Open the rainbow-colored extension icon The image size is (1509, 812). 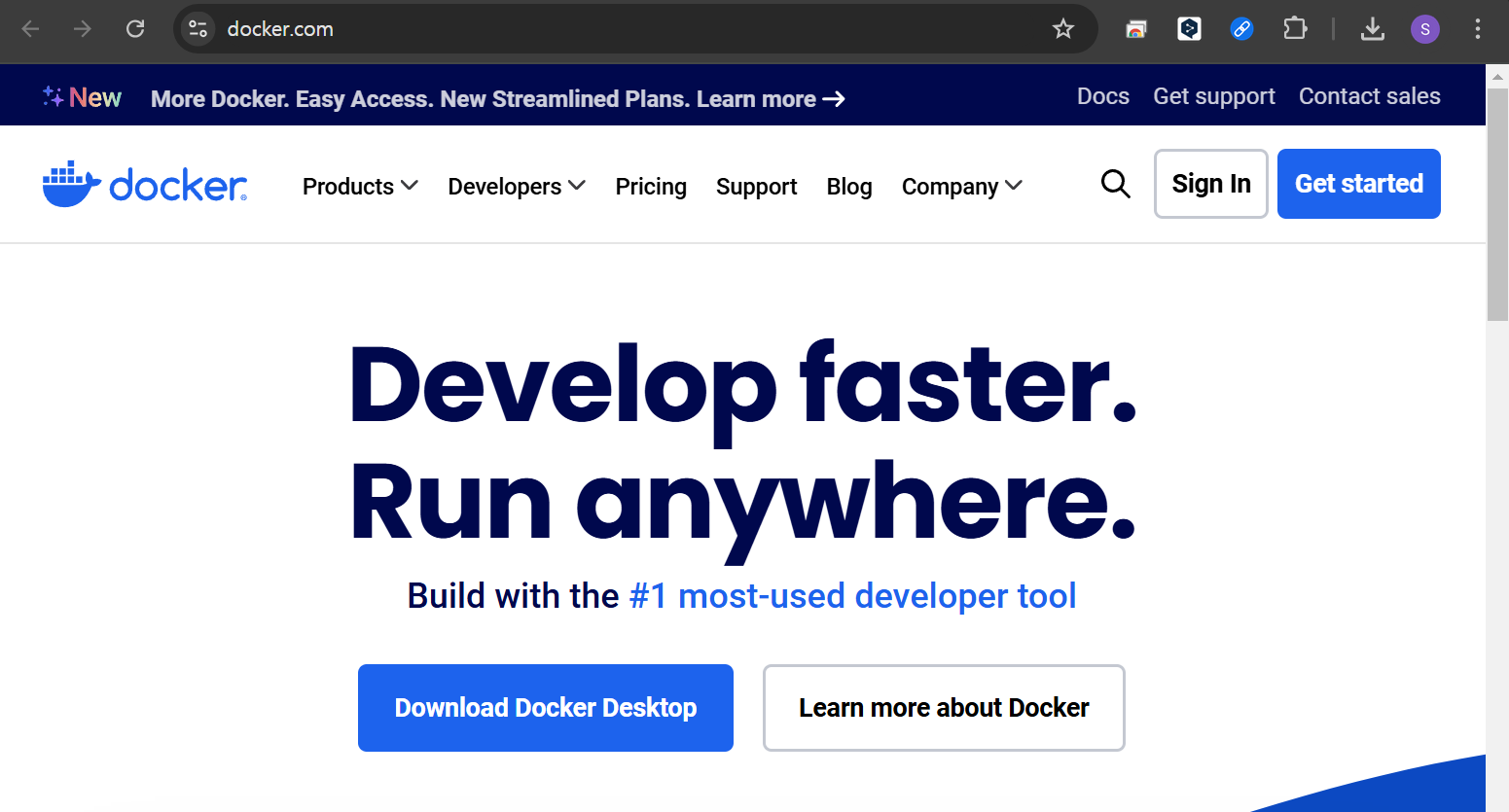click(1136, 29)
